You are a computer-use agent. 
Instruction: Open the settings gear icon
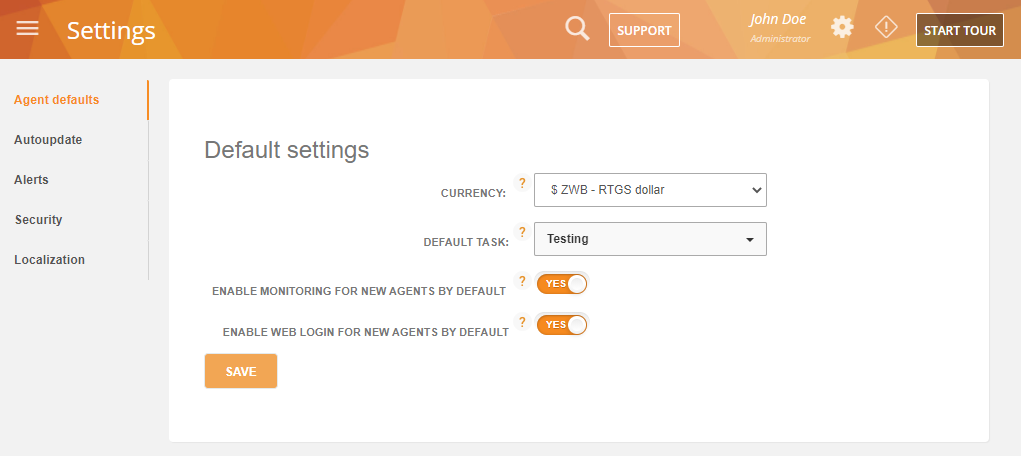[842, 28]
